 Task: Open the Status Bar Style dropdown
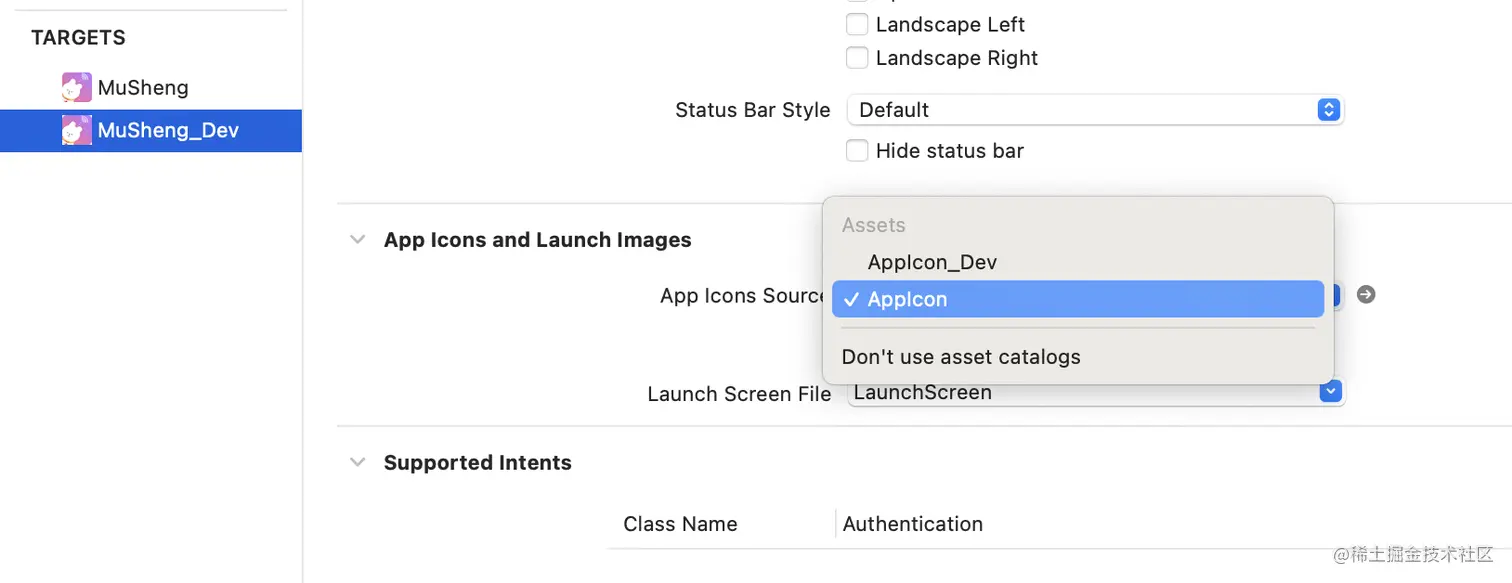pos(1094,110)
